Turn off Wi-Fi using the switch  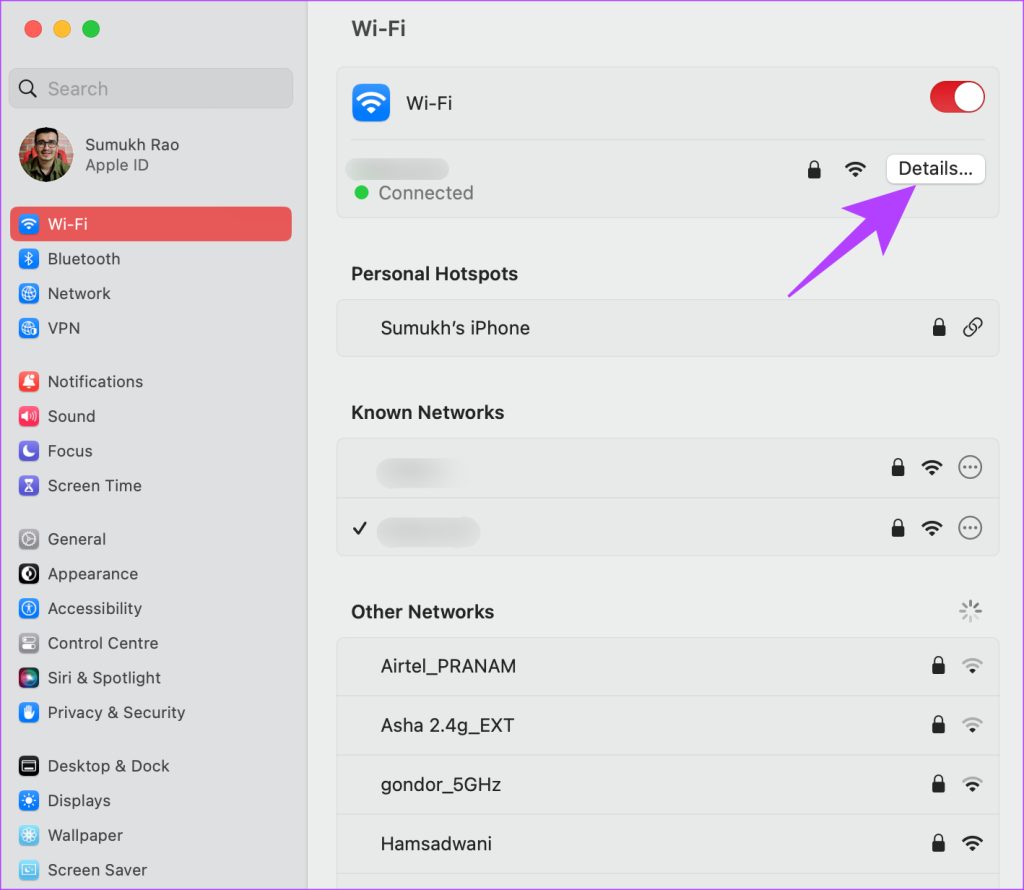click(957, 97)
